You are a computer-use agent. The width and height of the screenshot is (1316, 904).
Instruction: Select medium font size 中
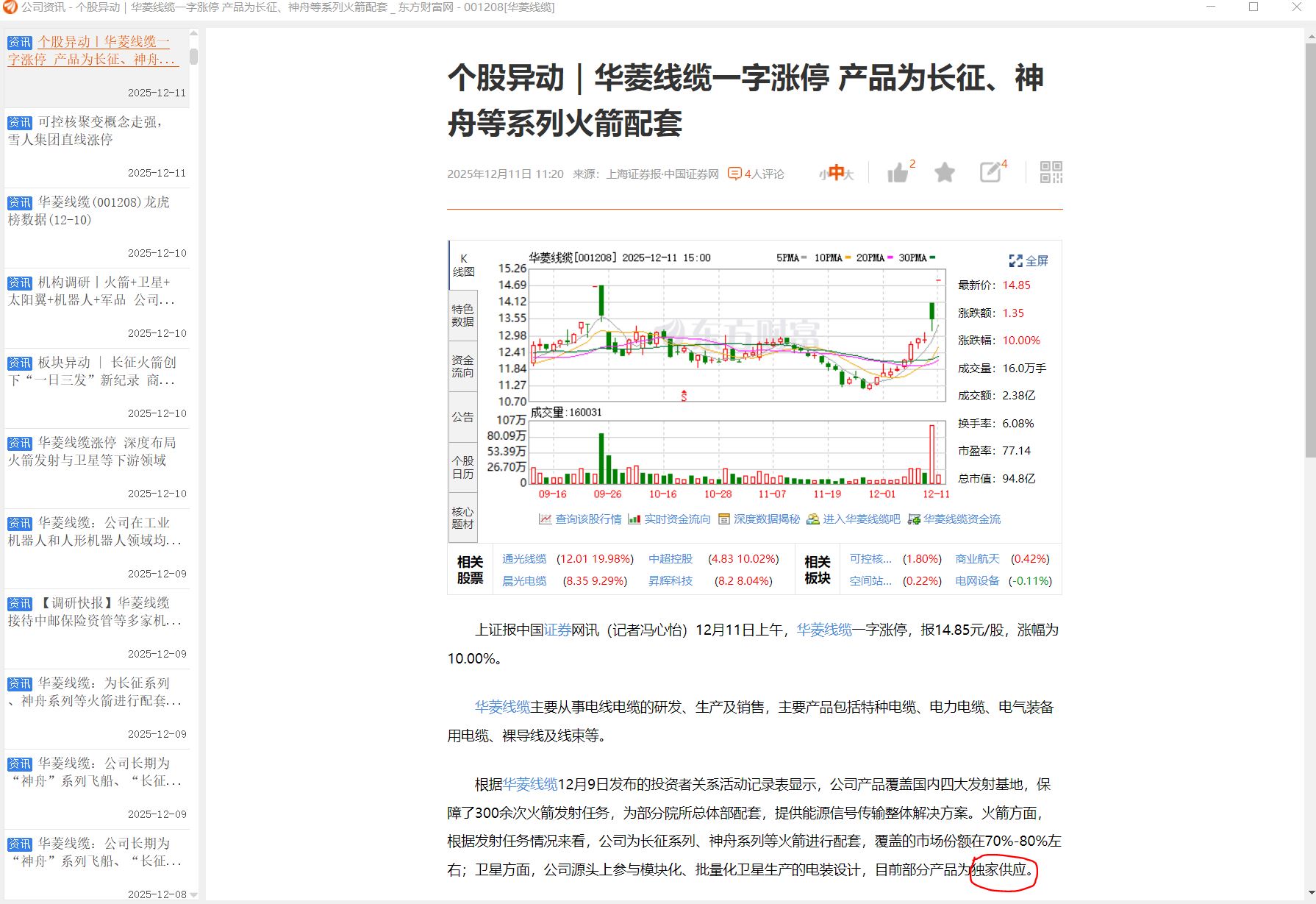pos(836,173)
